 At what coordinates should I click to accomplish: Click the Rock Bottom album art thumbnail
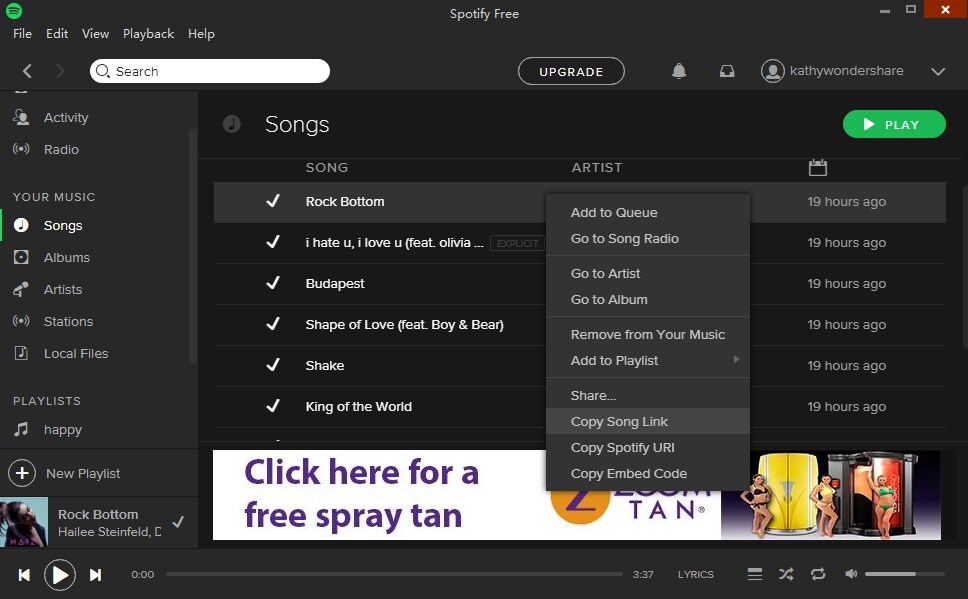(x=24, y=522)
